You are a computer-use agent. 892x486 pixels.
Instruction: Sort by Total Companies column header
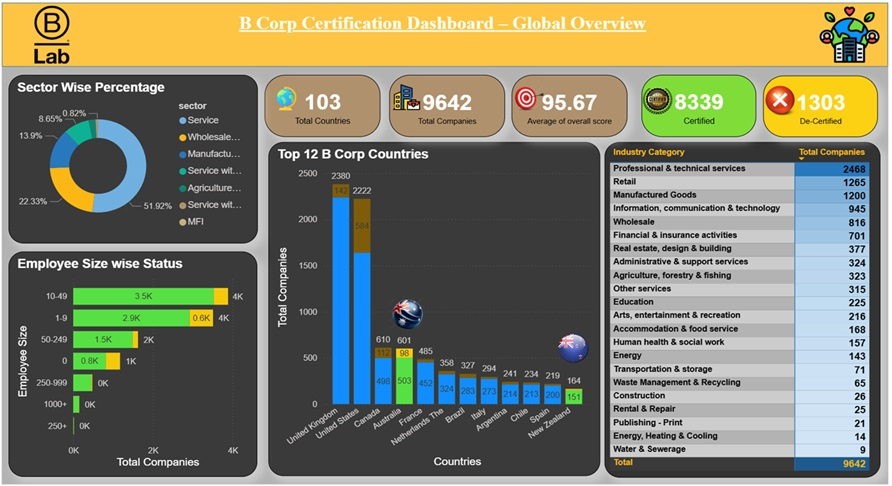pos(830,153)
